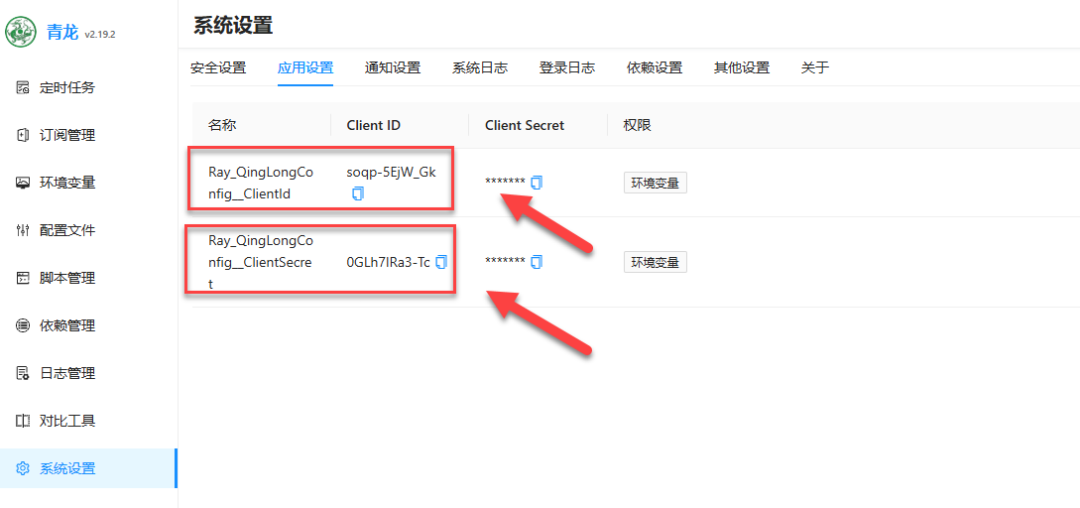1080x508 pixels.
Task: Click 环境变量 tag in ClientSecret row
Action: 656,262
